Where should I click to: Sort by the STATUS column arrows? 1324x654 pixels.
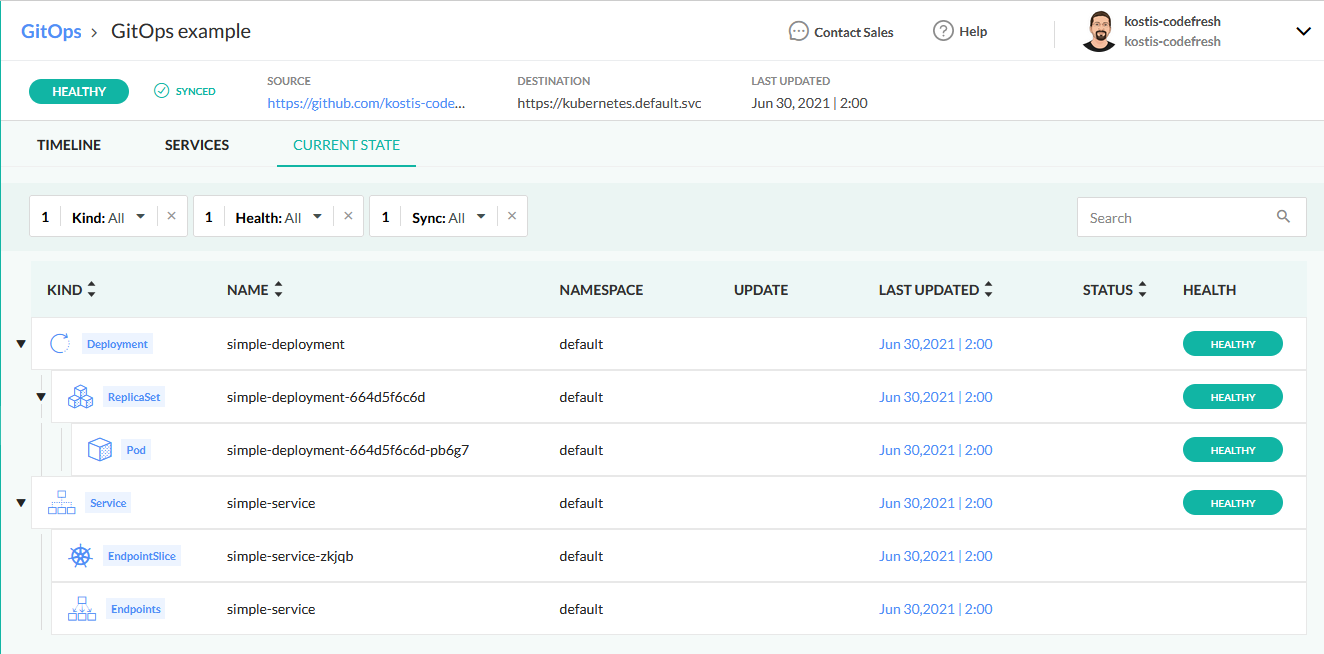(1142, 290)
